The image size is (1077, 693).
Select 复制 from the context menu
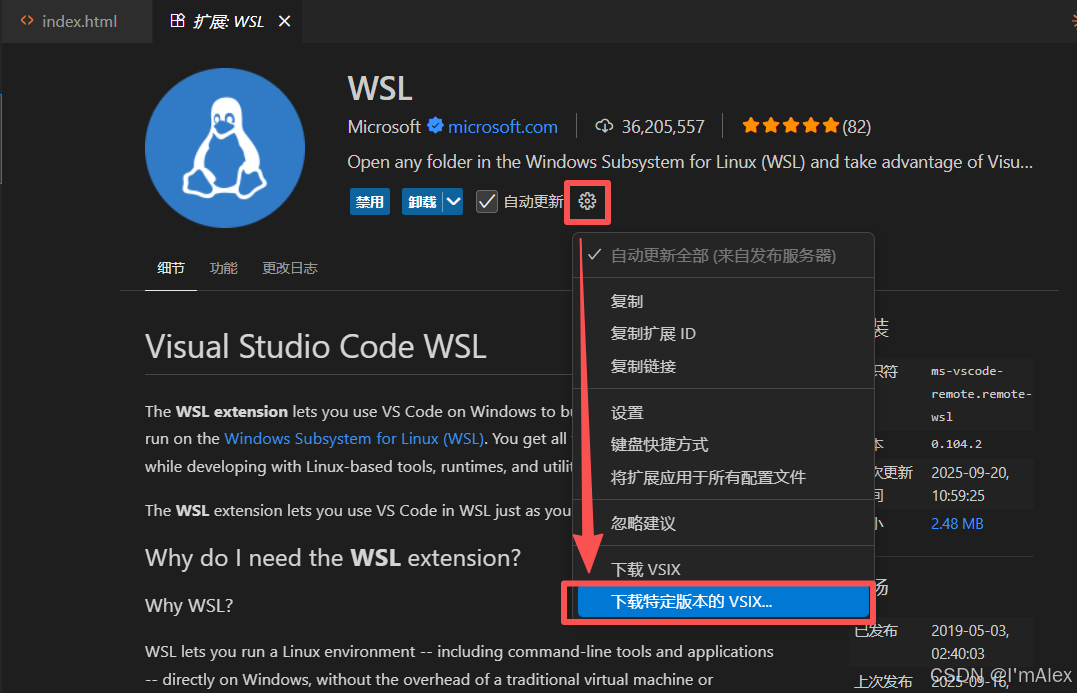[x=723, y=301]
